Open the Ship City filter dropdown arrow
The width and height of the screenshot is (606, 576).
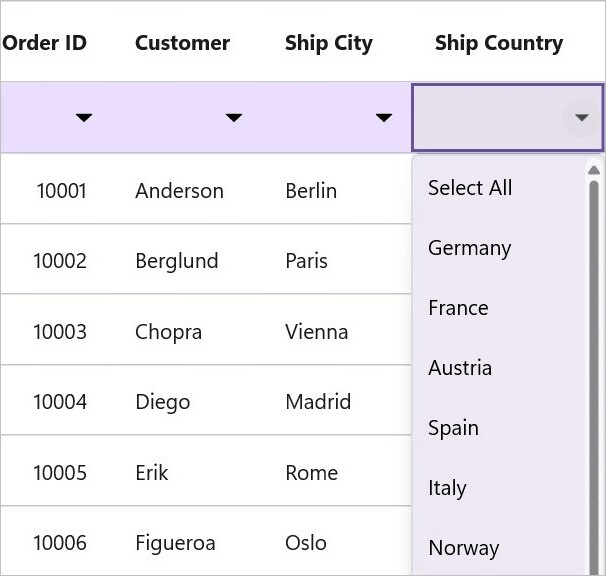[384, 118]
